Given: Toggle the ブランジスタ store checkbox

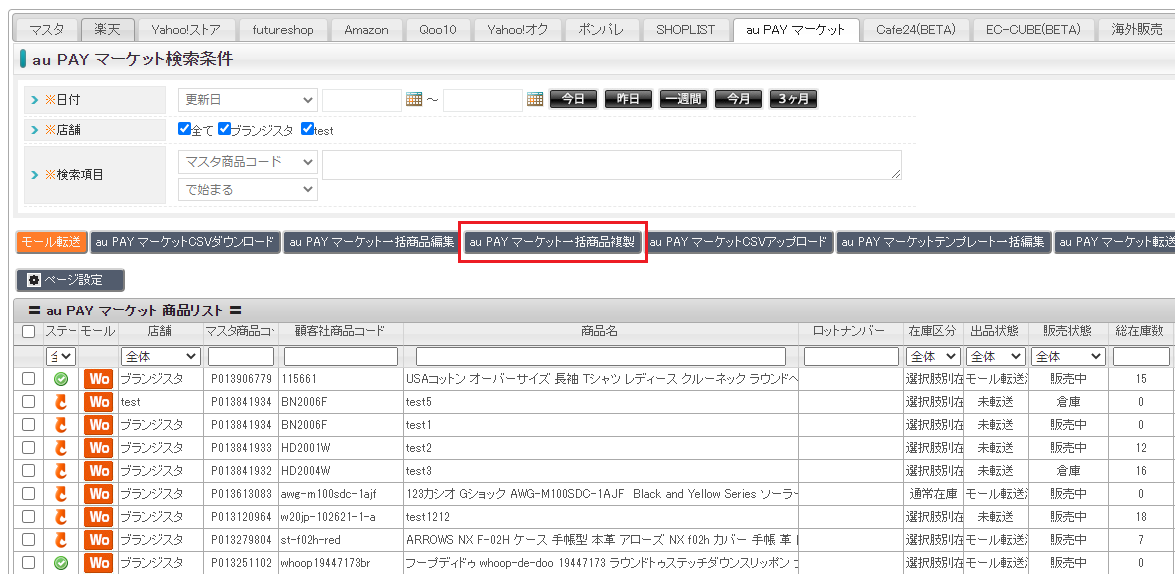Looking at the screenshot, I should click(225, 129).
